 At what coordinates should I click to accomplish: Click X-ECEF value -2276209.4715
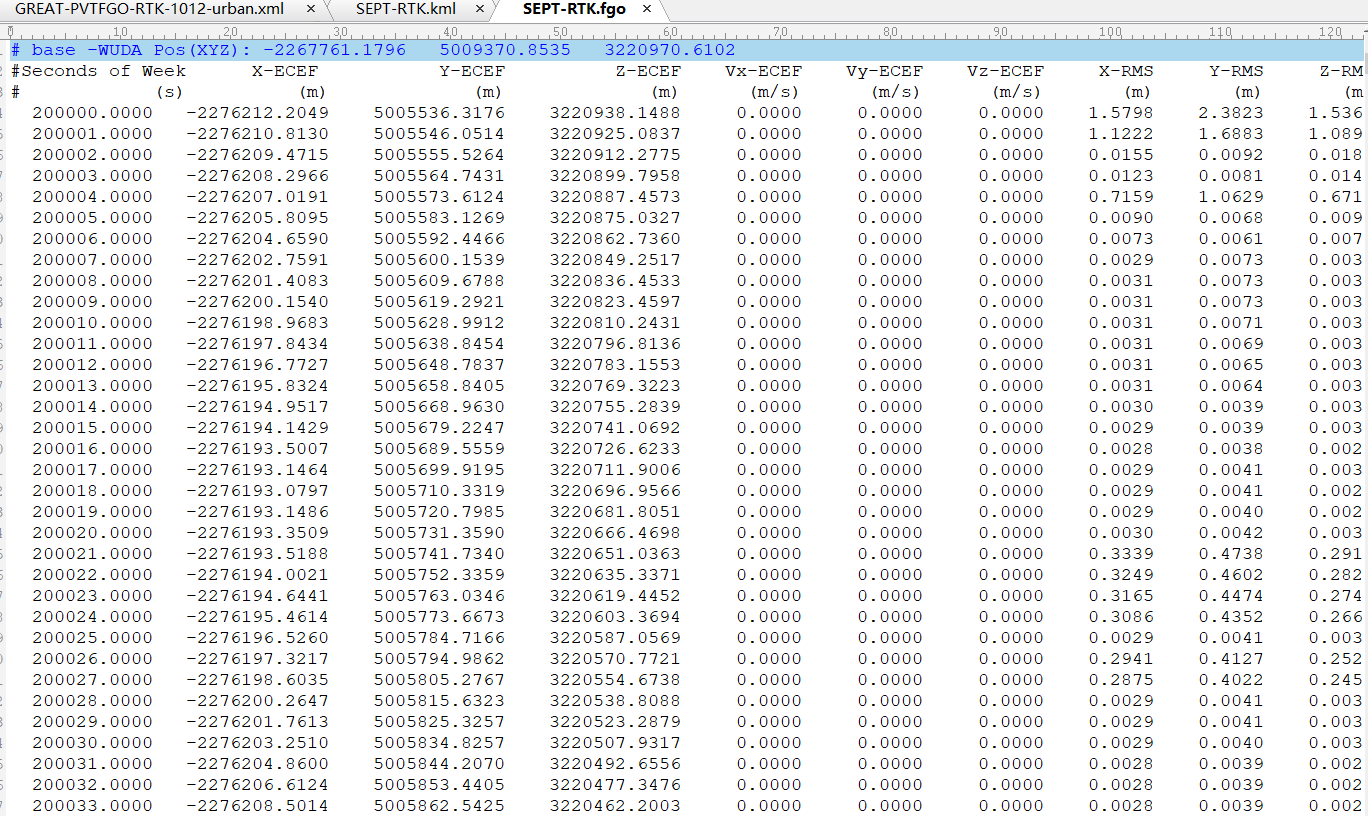pyautogui.click(x=258, y=155)
